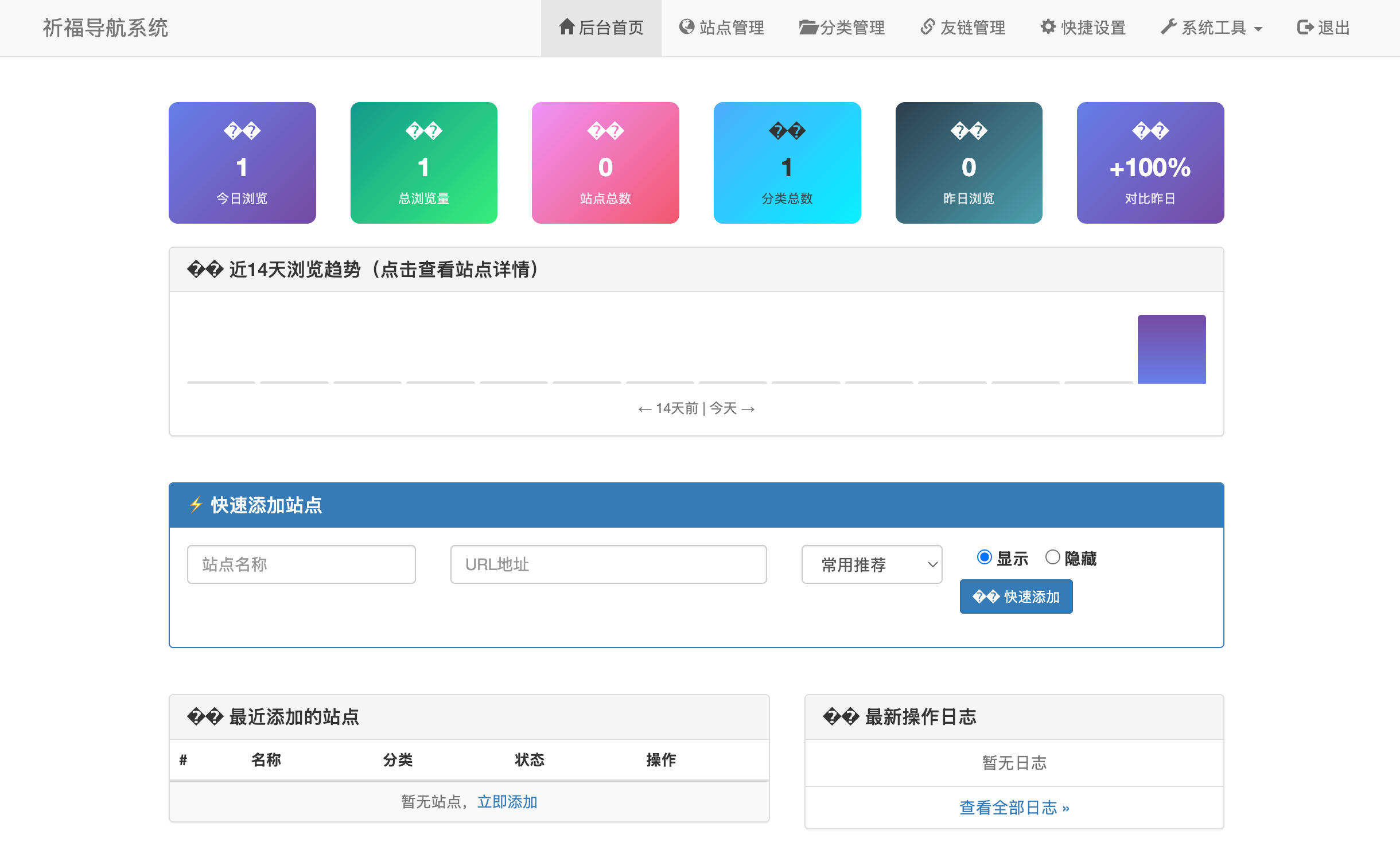Expand the 系统工具 dropdown caret
The image size is (1400, 850).
pyautogui.click(x=1258, y=29)
